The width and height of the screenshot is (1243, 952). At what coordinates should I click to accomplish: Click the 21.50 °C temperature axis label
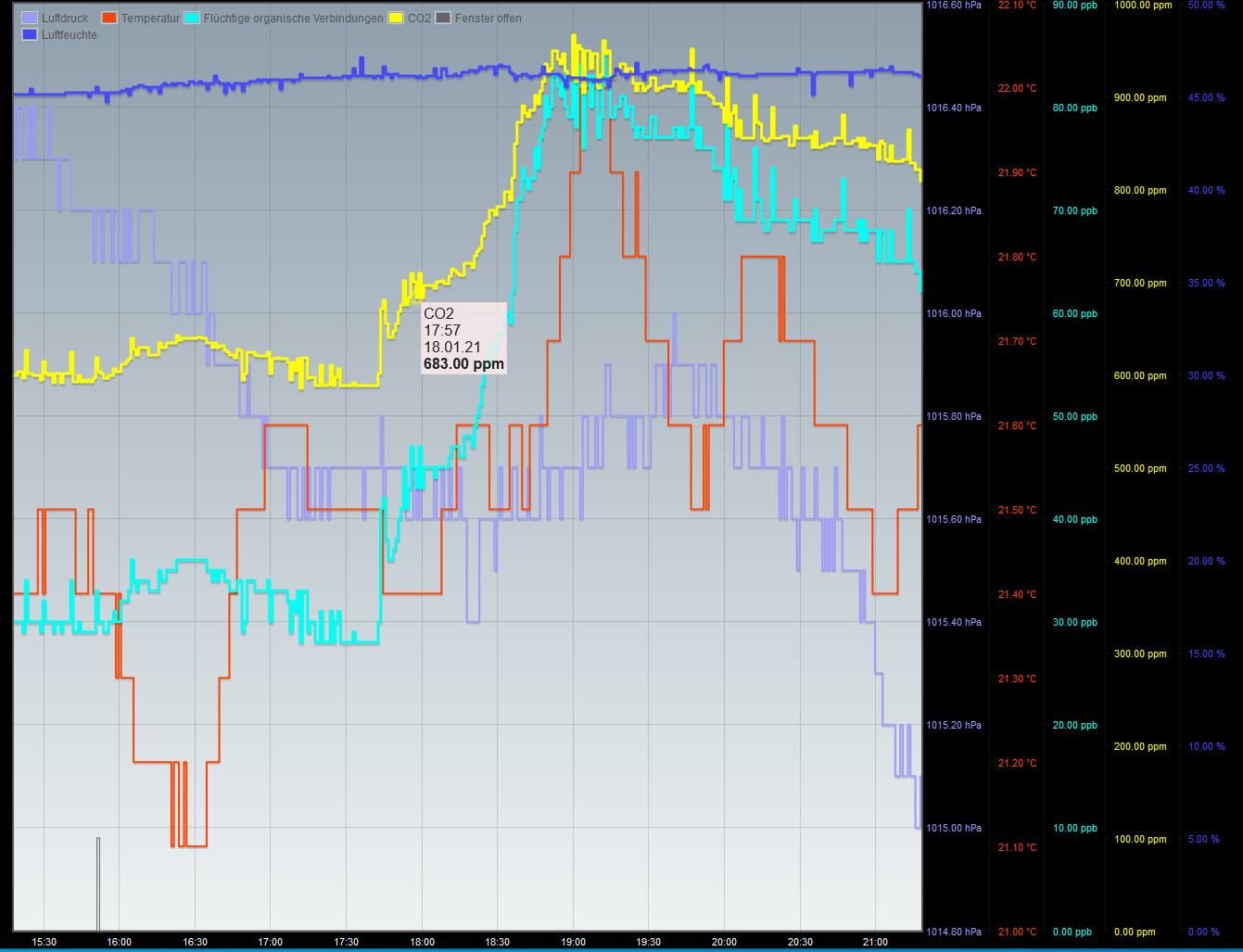pyautogui.click(x=1017, y=510)
